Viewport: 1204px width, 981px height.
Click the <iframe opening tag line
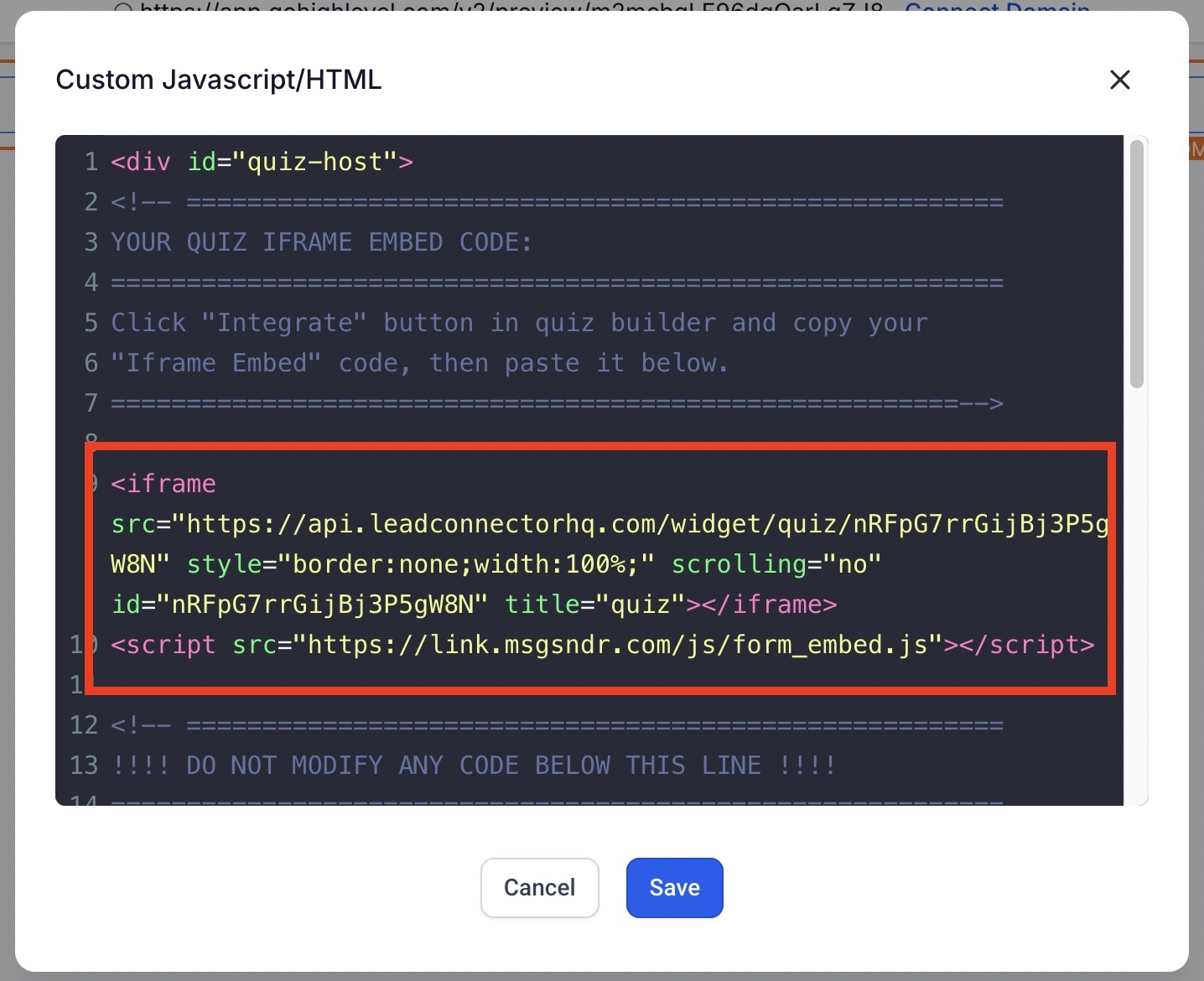point(163,483)
